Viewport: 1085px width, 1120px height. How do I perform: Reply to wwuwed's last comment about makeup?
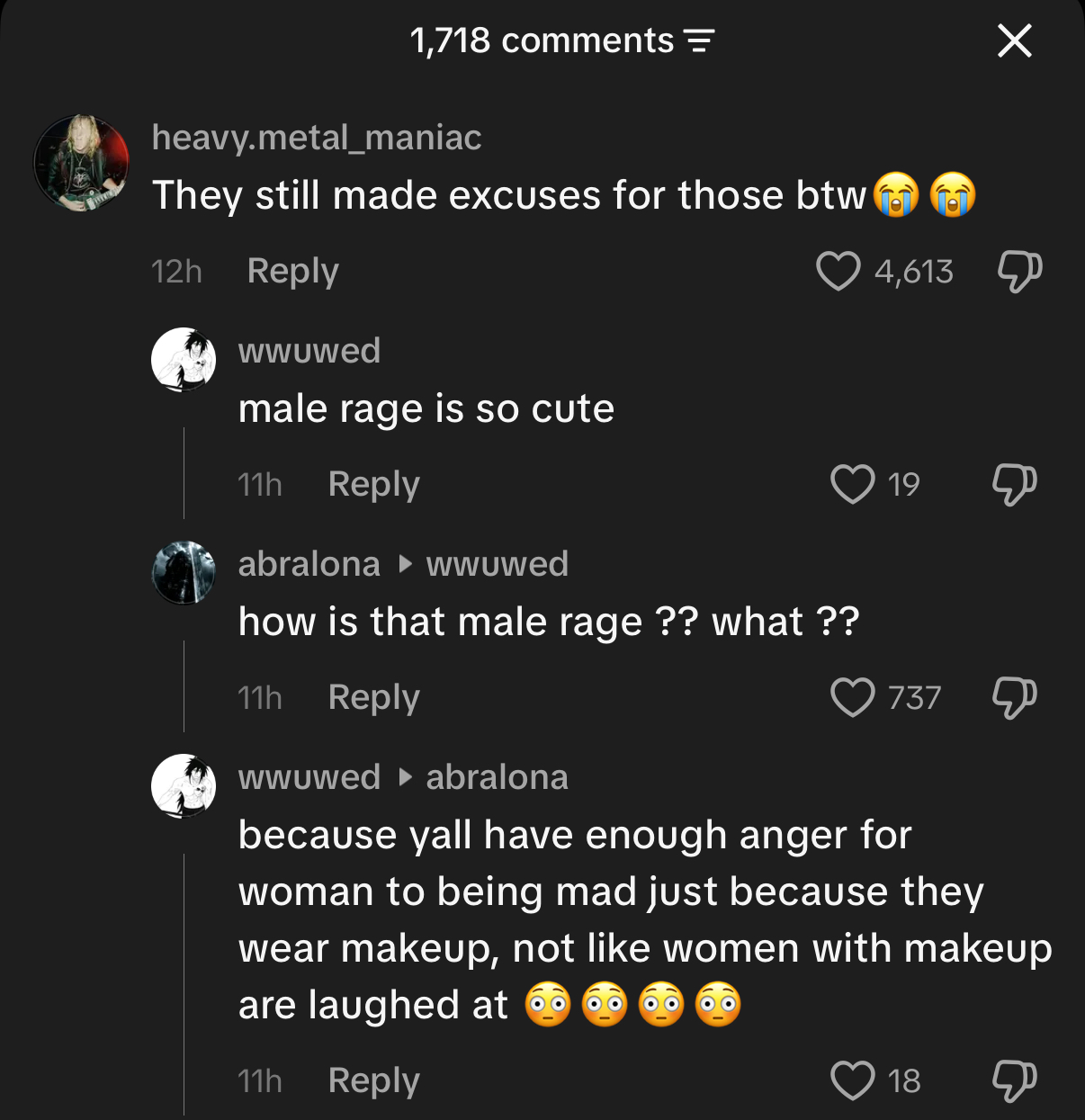coord(373,1080)
